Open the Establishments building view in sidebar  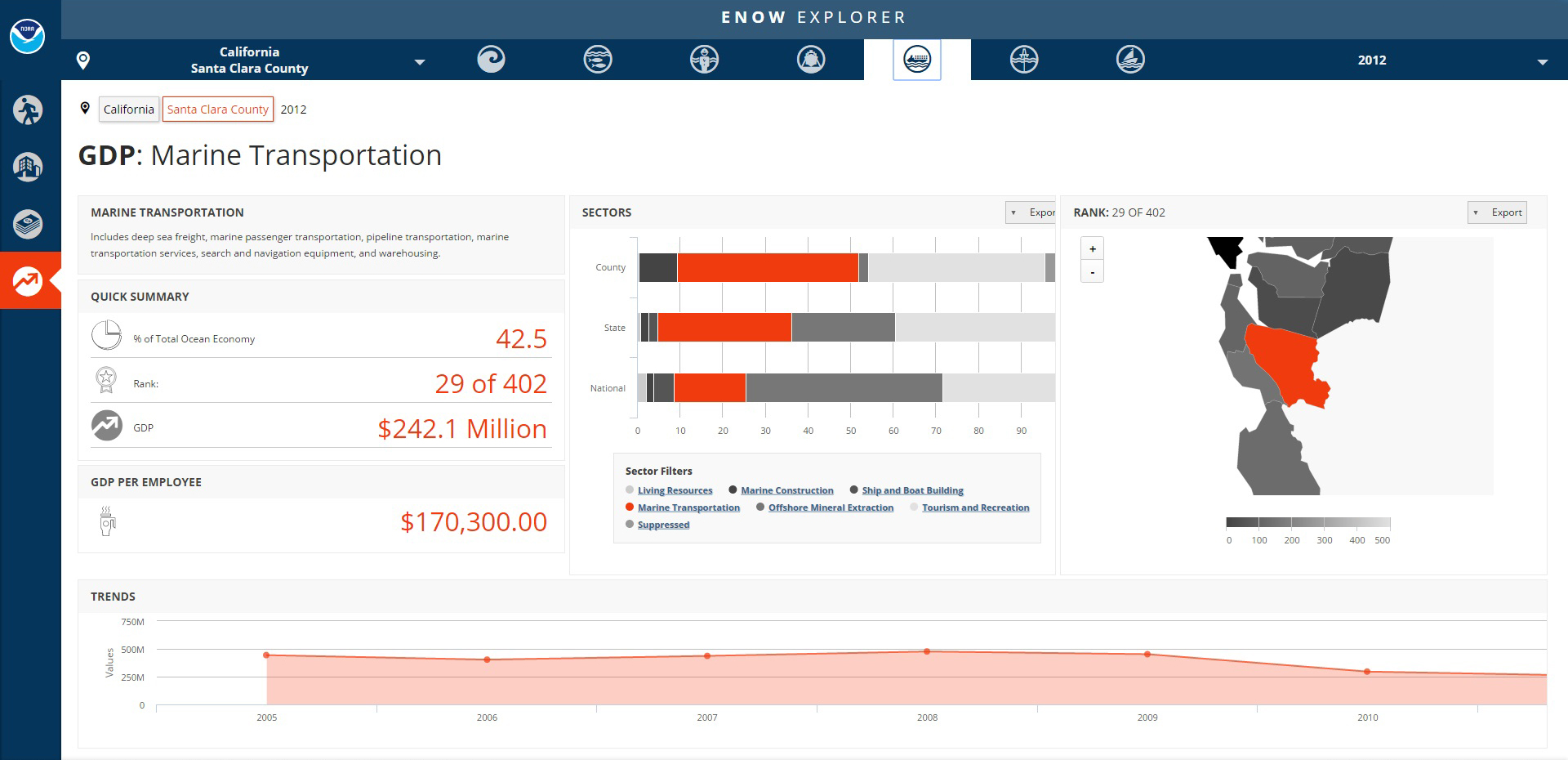click(x=28, y=168)
